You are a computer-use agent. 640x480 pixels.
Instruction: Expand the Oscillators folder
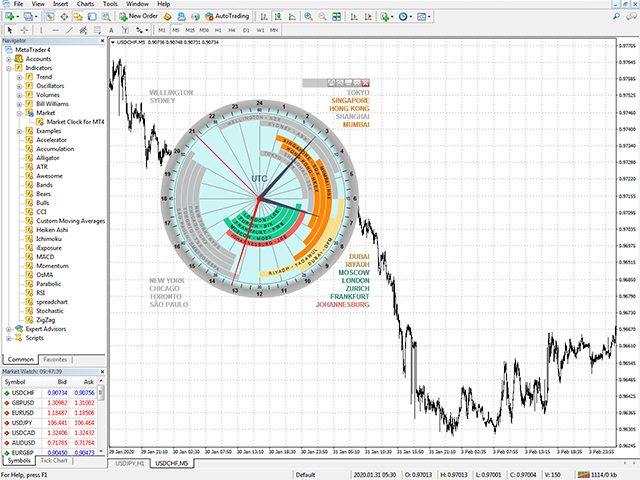tap(19, 86)
